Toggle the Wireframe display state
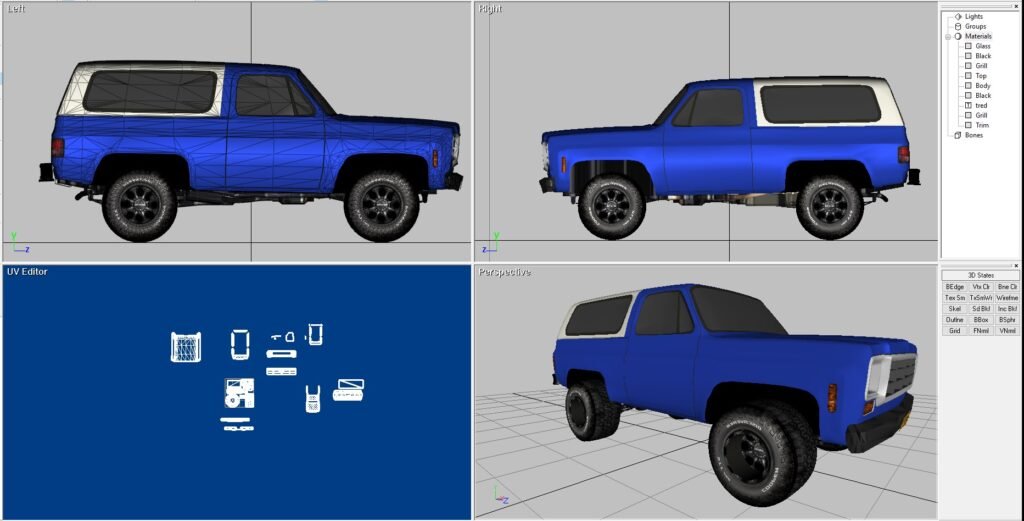The image size is (1024, 521). [x=1007, y=297]
